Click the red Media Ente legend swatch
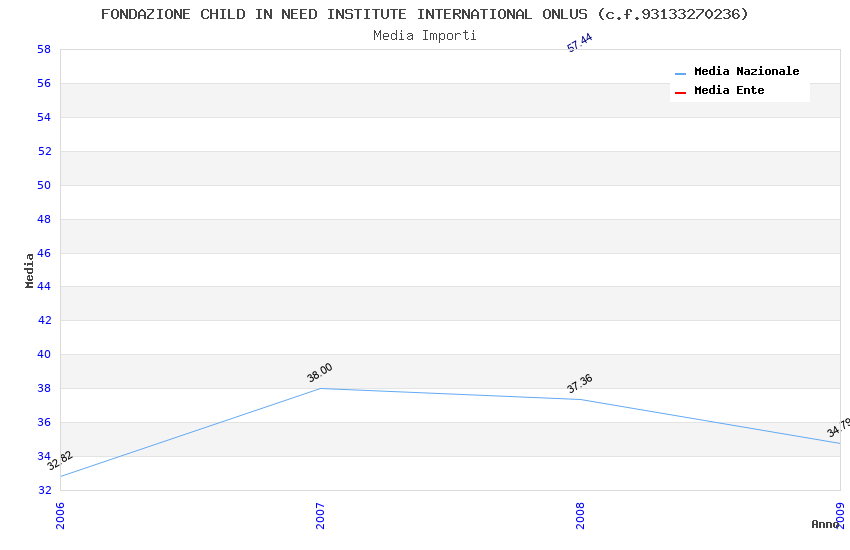Screen dimensions: 850x550 click(680, 92)
